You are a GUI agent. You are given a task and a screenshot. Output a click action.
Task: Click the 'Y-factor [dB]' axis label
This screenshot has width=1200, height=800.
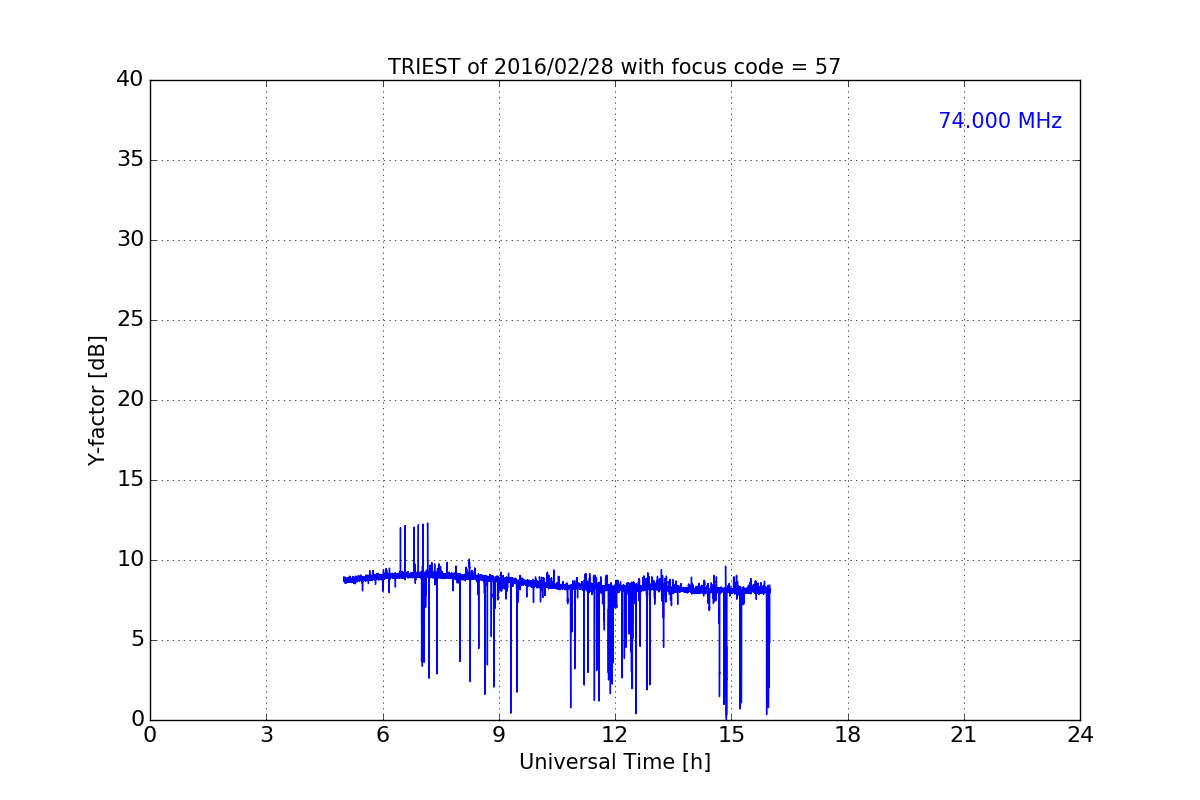97,400
